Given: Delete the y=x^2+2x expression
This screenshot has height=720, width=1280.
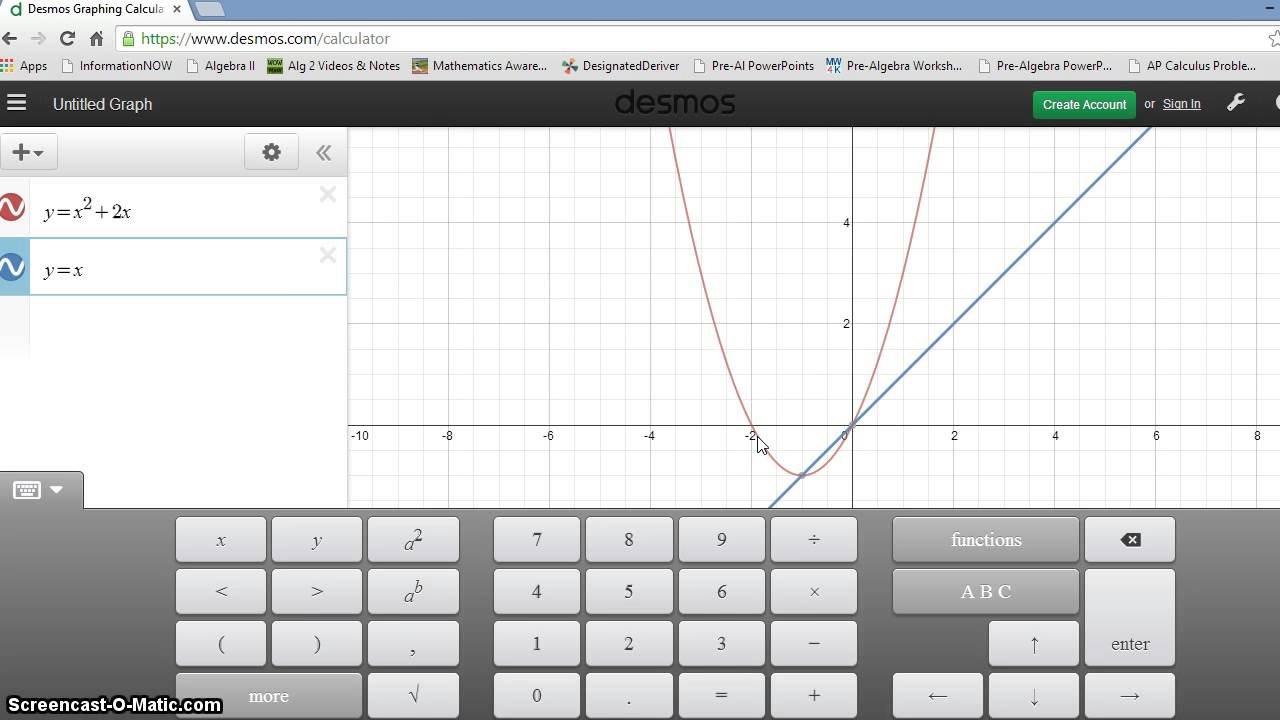Looking at the screenshot, I should (x=328, y=195).
